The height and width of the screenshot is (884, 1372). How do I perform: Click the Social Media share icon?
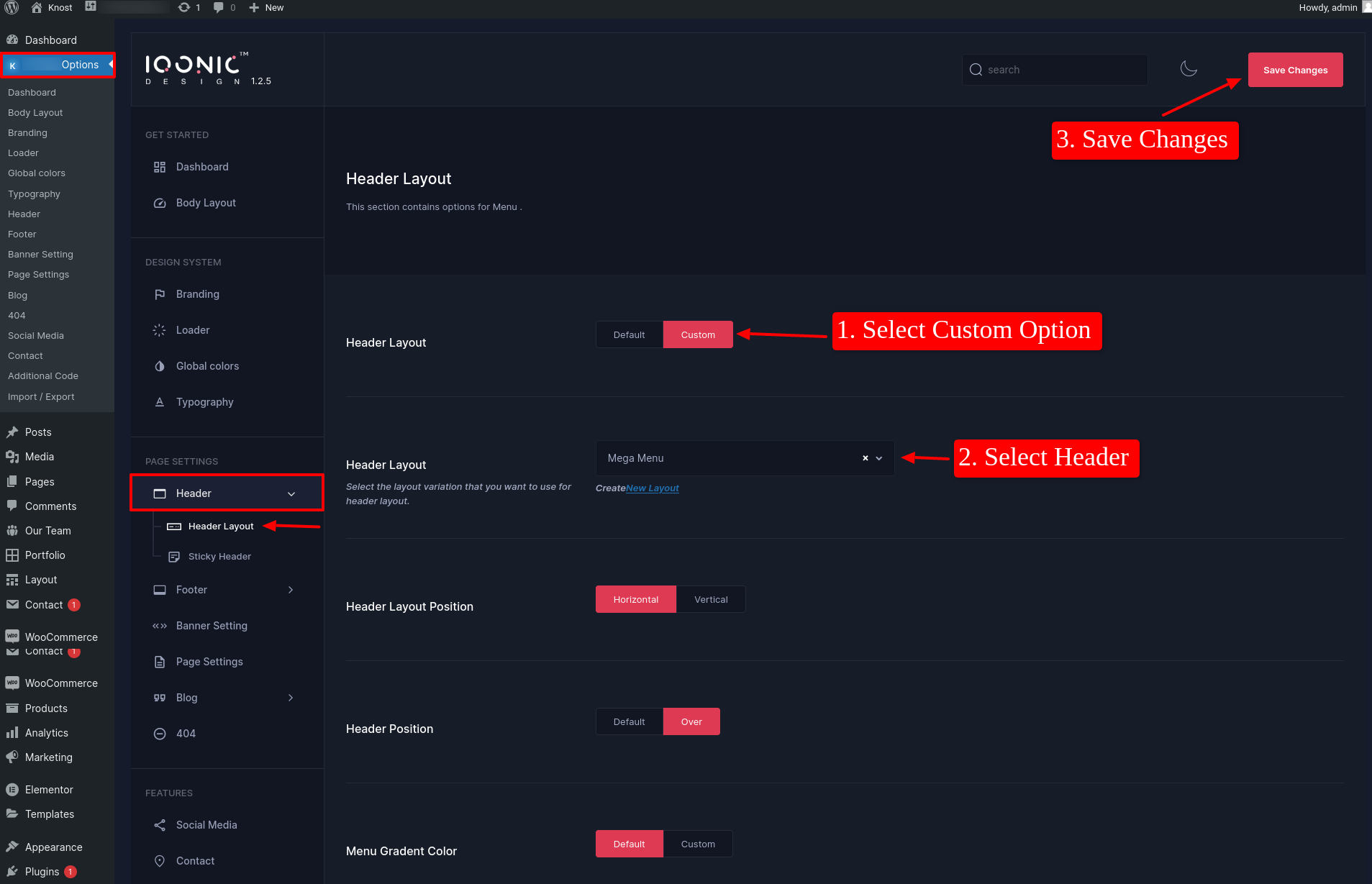click(160, 825)
